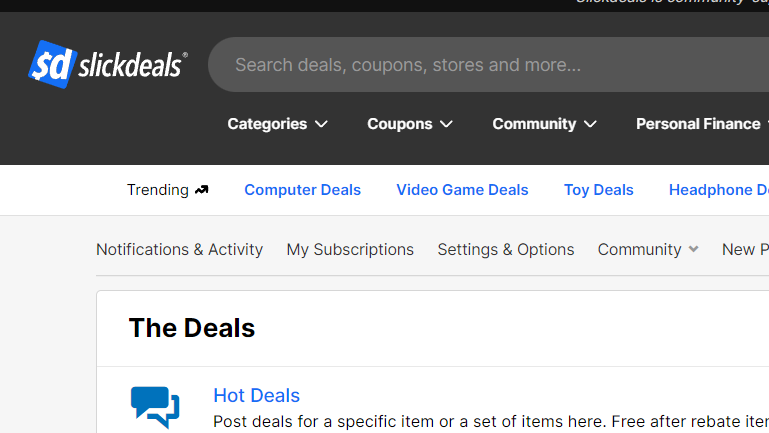Image resolution: width=769 pixels, height=433 pixels.
Task: Open Computer Deals trending link
Action: coord(302,190)
